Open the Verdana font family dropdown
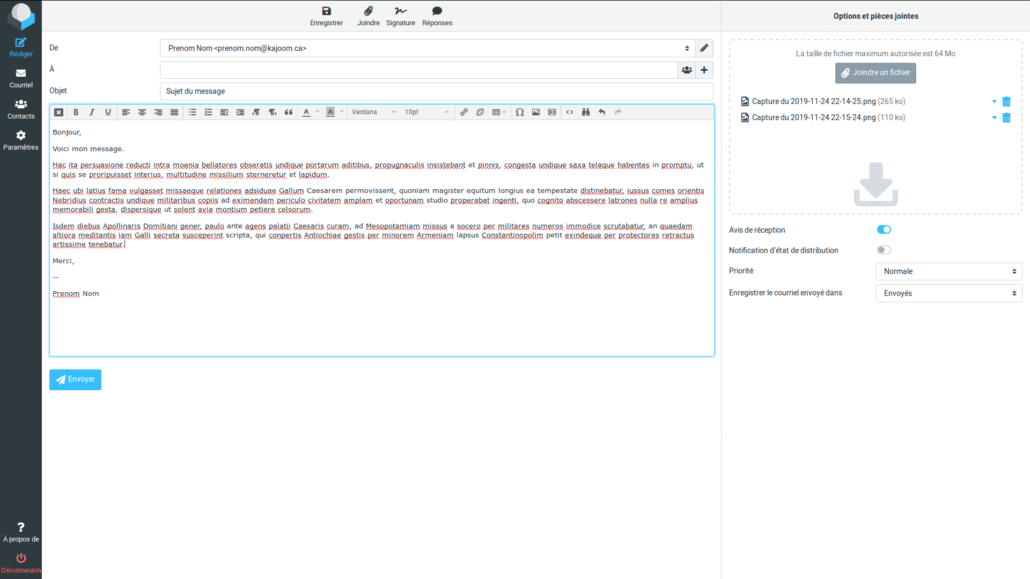 tap(373, 112)
